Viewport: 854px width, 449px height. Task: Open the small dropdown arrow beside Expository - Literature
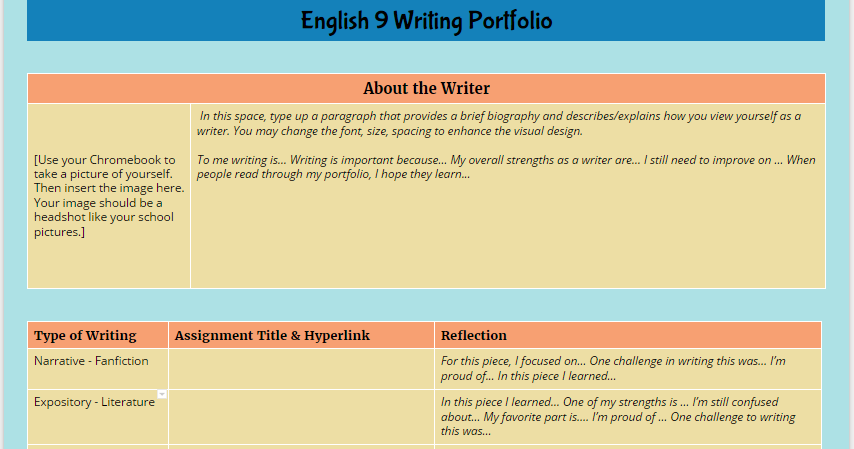point(162,394)
